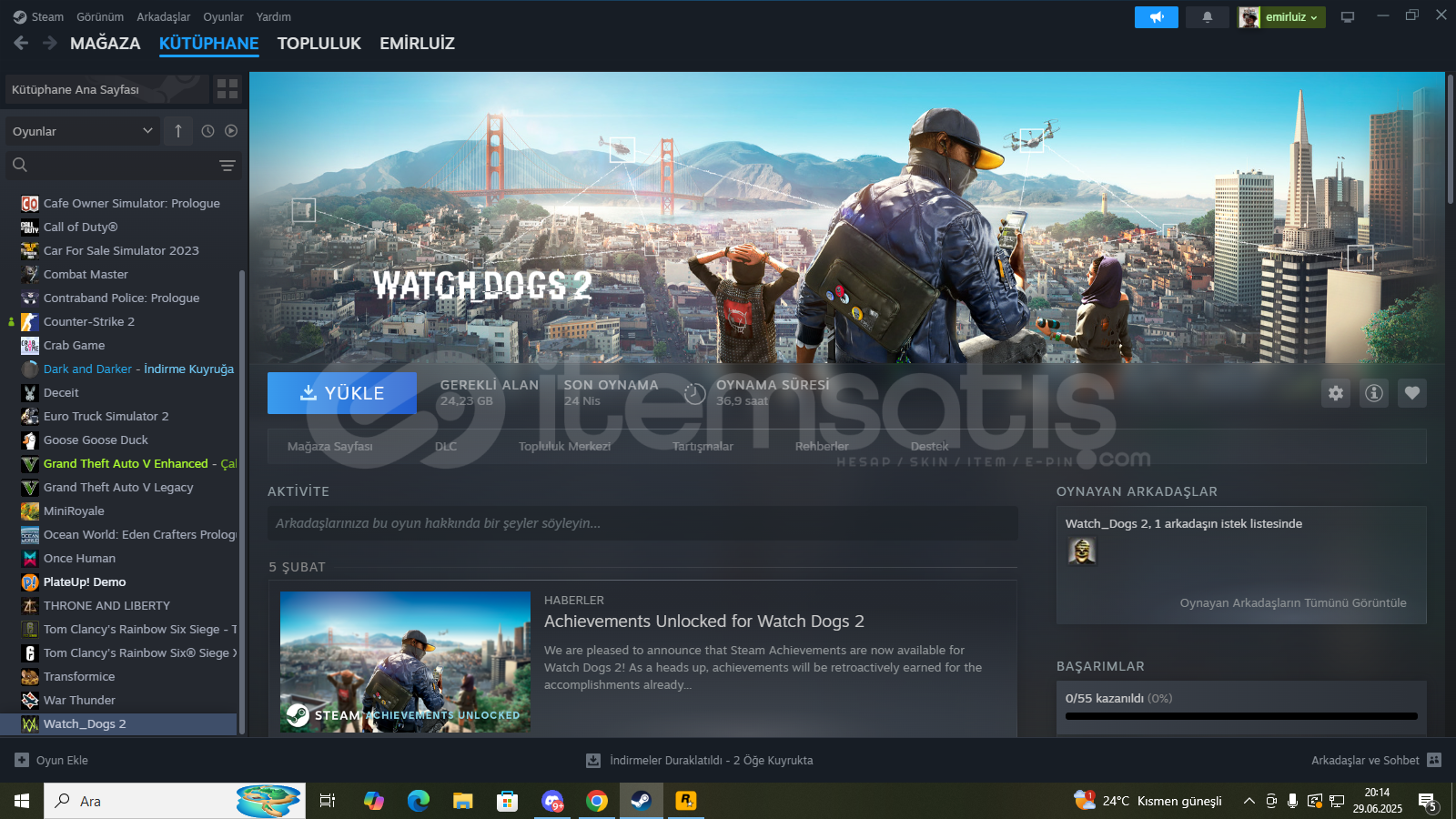Toggle the recent-activity clock filter

207,131
